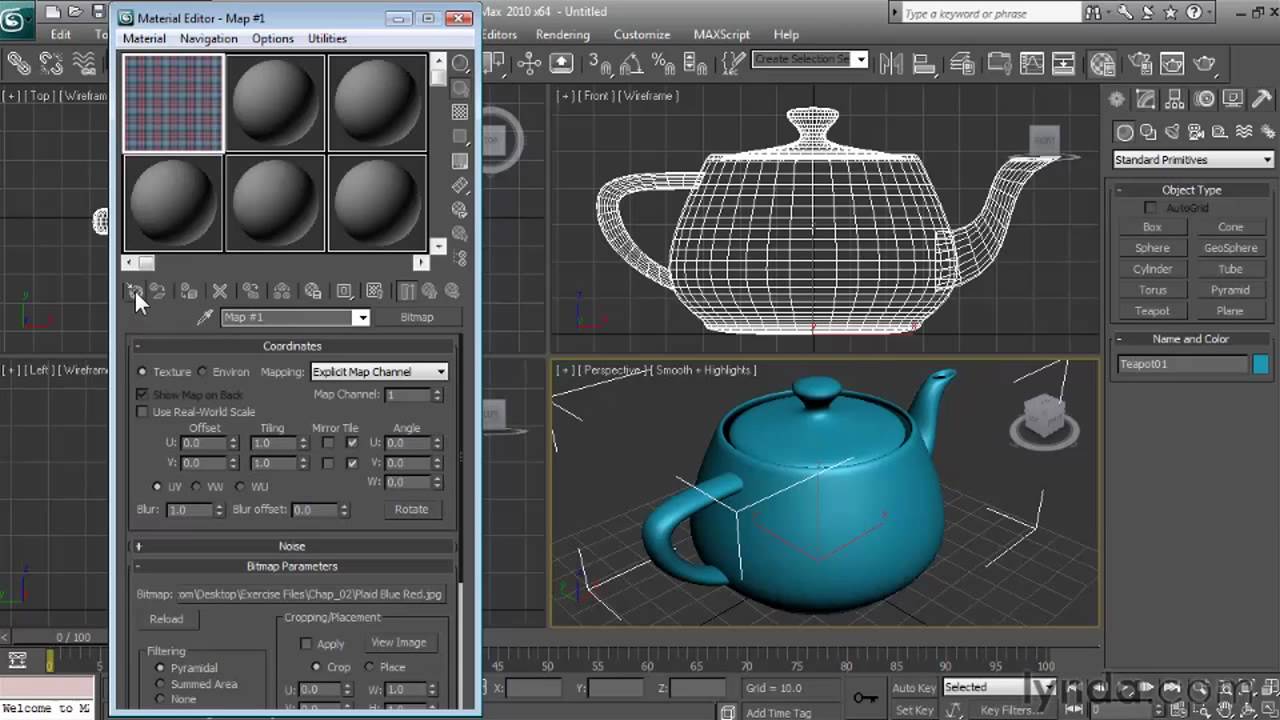Click the Reset Map/Material X icon
Screen dimensions: 1280x720
[x=220, y=291]
